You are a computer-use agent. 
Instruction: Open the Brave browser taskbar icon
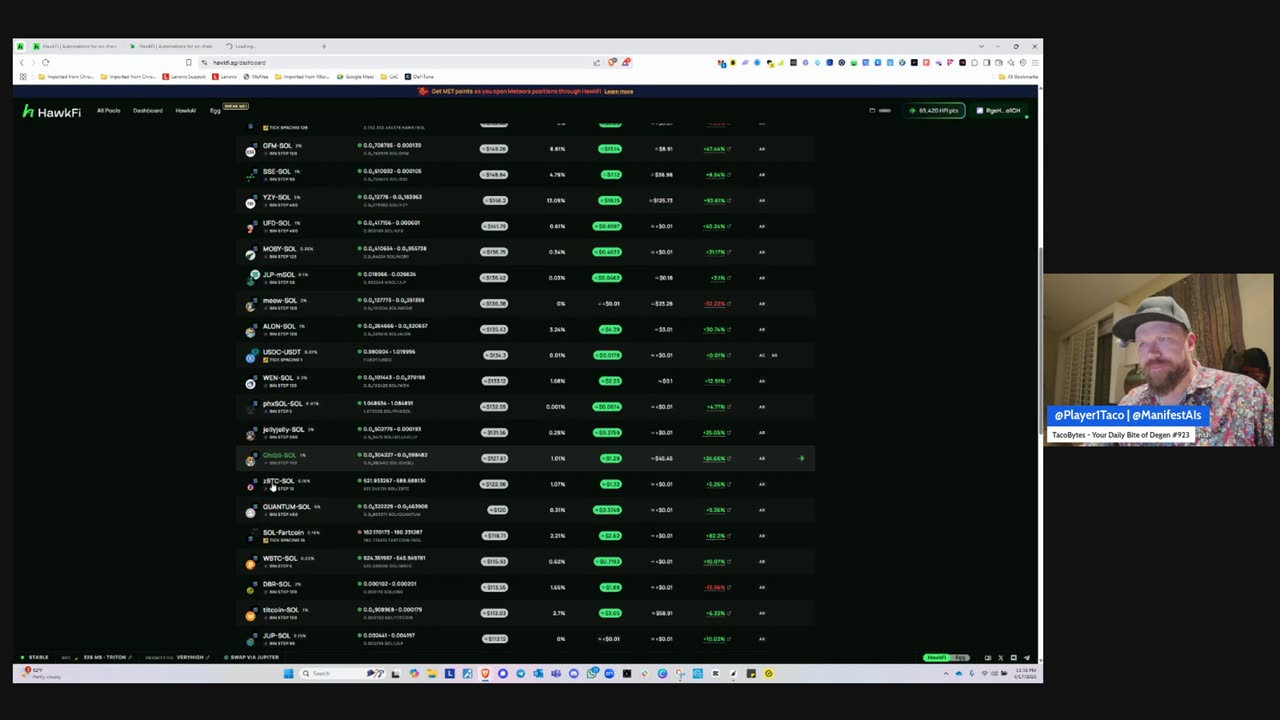click(x=485, y=673)
